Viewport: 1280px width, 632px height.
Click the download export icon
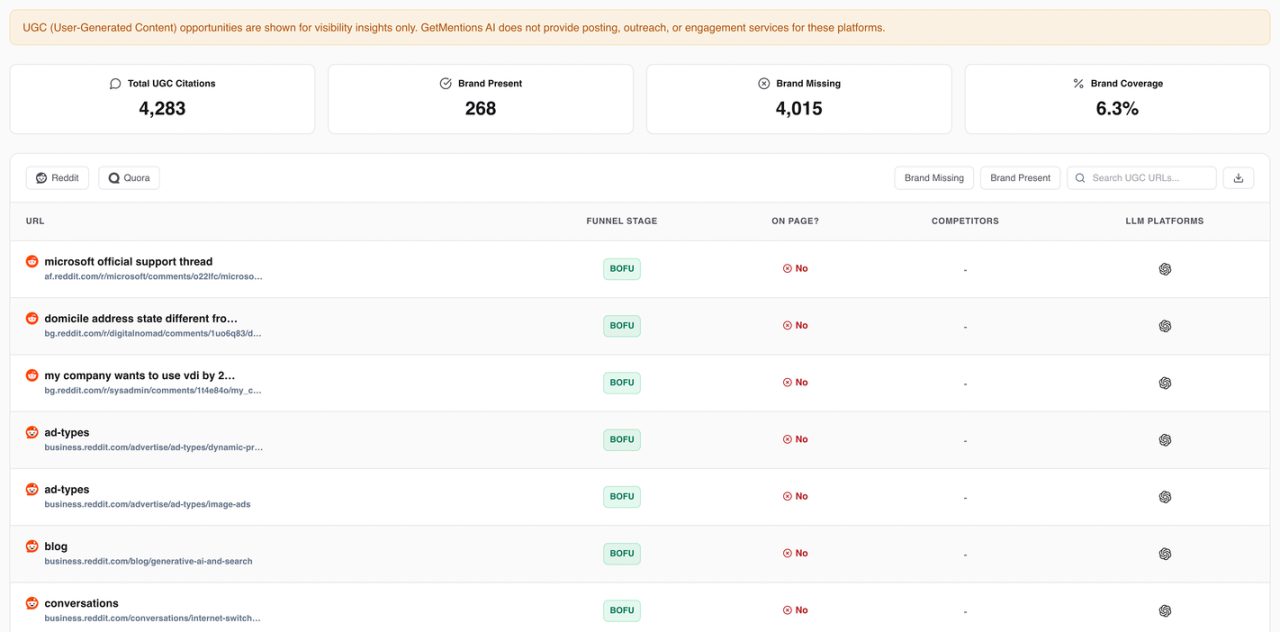tap(1238, 178)
